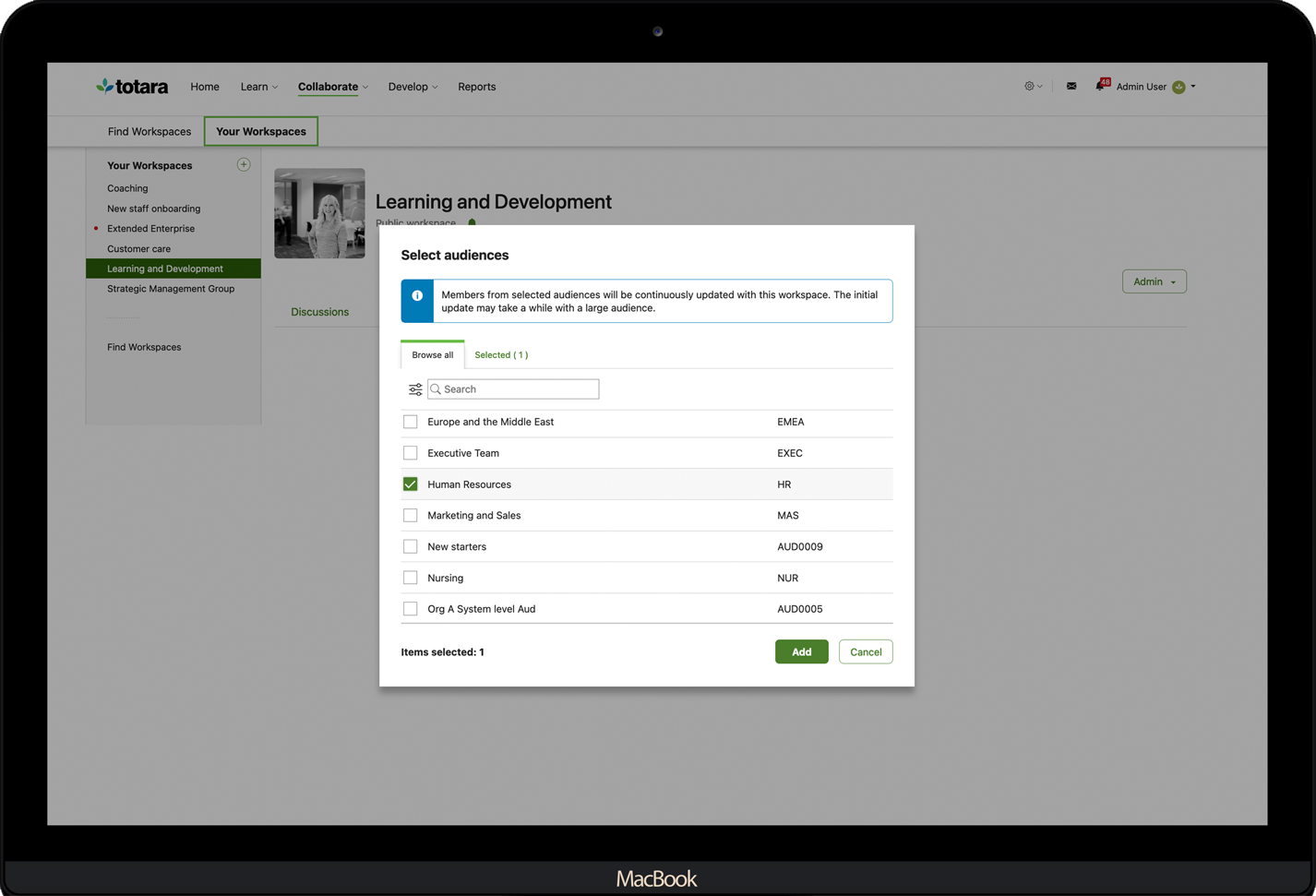Cancel the Select audiences dialog
This screenshot has width=1316, height=896.
(865, 651)
